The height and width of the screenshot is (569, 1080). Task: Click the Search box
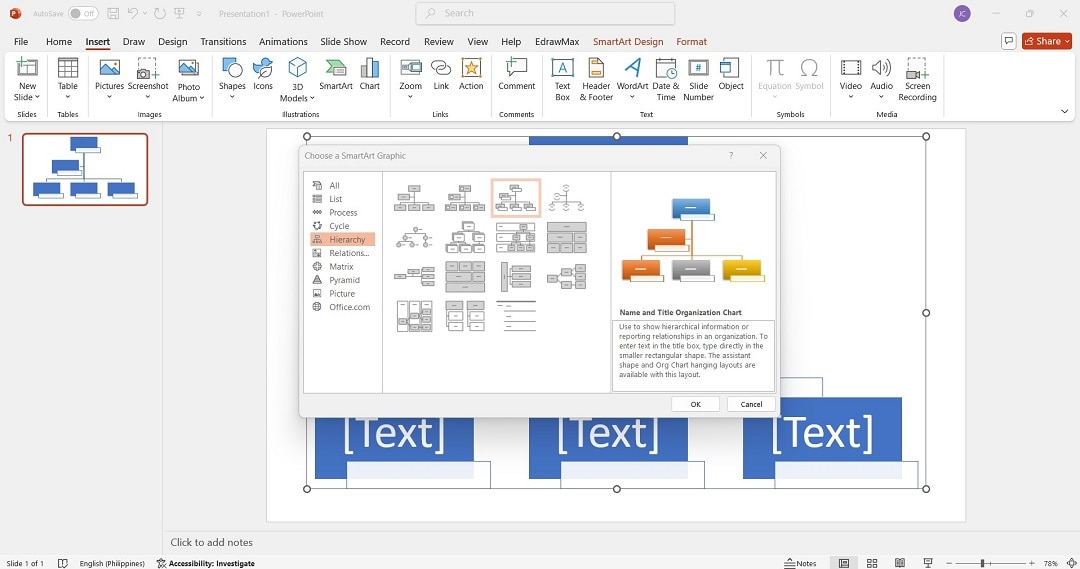pos(545,13)
